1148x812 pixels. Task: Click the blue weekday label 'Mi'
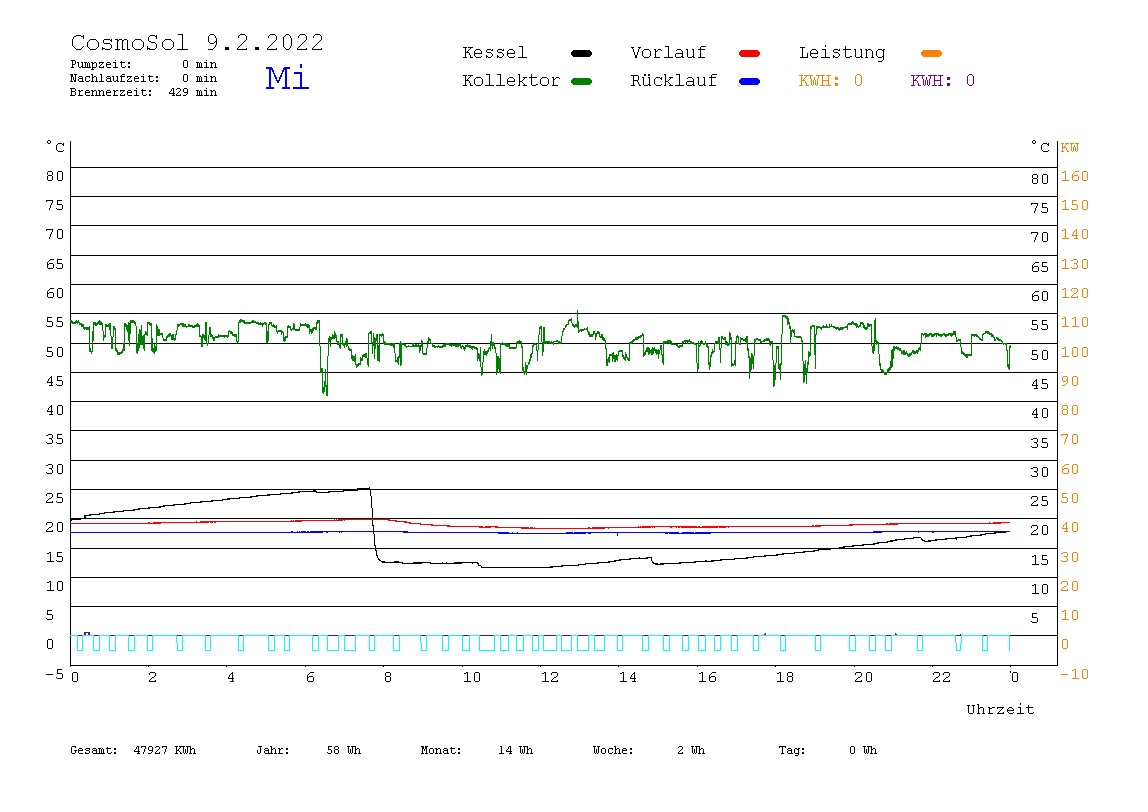[x=287, y=77]
